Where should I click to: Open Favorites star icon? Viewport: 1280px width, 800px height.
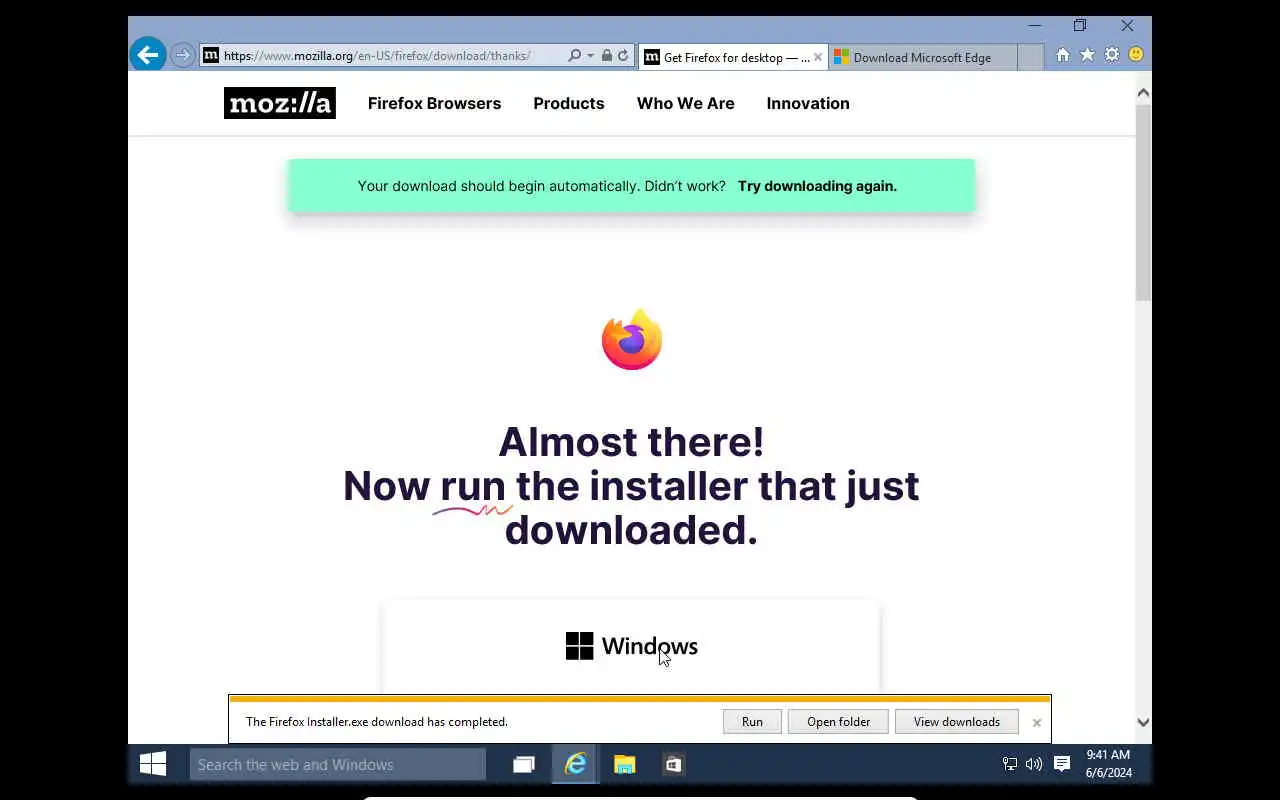point(1087,55)
